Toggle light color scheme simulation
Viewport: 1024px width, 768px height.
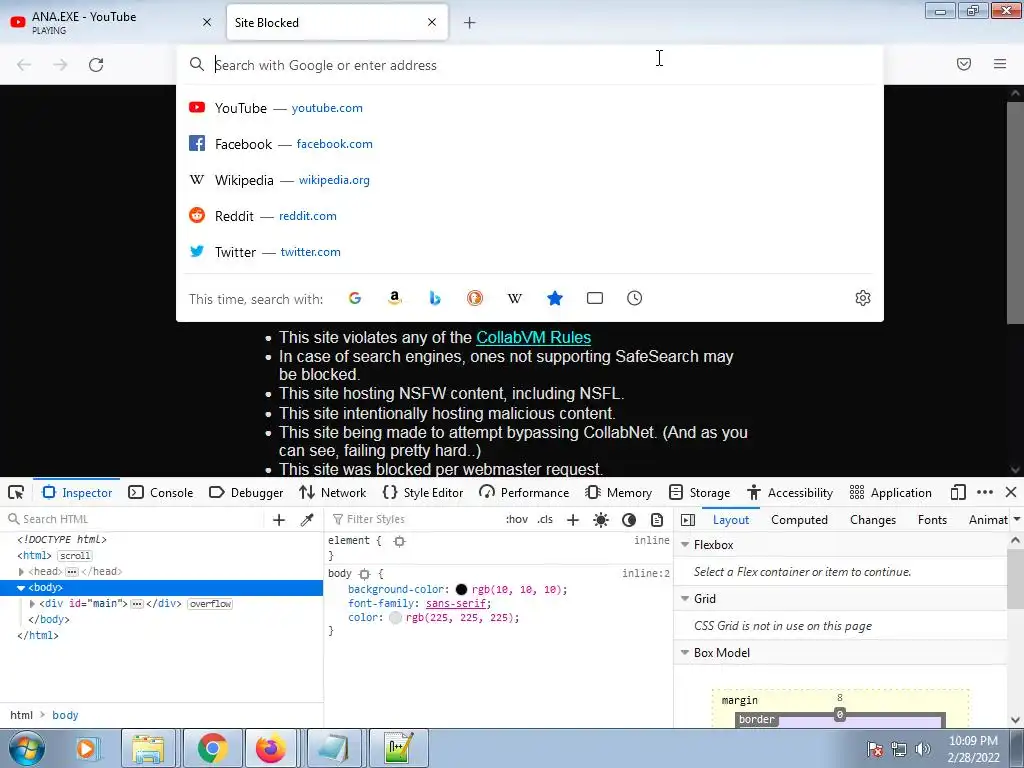(x=601, y=520)
